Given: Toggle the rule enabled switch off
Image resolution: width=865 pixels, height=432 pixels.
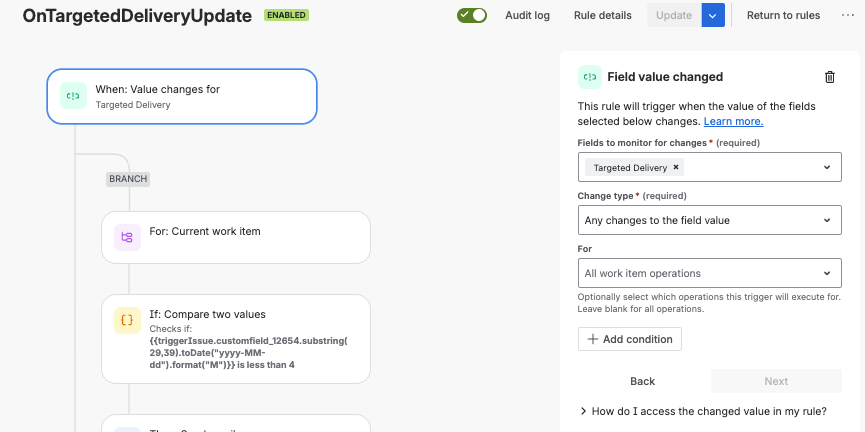Looking at the screenshot, I should pyautogui.click(x=472, y=15).
